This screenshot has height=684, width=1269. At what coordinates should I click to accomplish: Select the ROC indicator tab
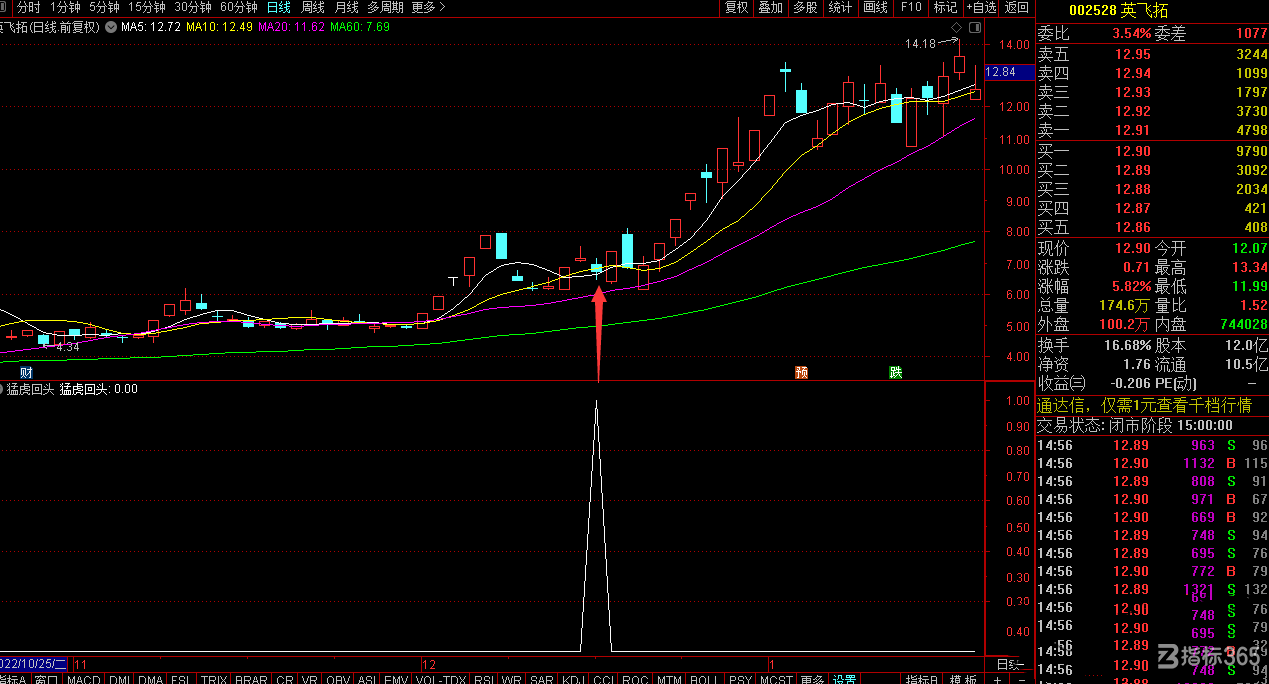point(636,679)
